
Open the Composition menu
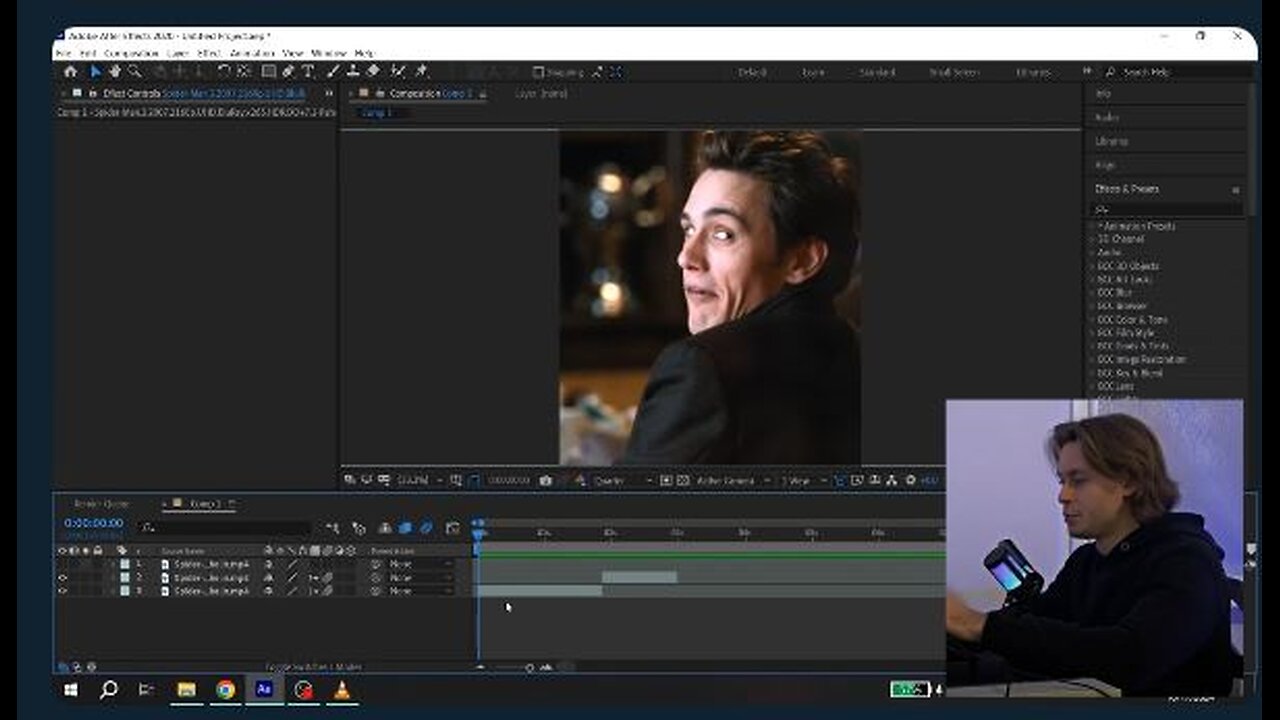click(132, 53)
